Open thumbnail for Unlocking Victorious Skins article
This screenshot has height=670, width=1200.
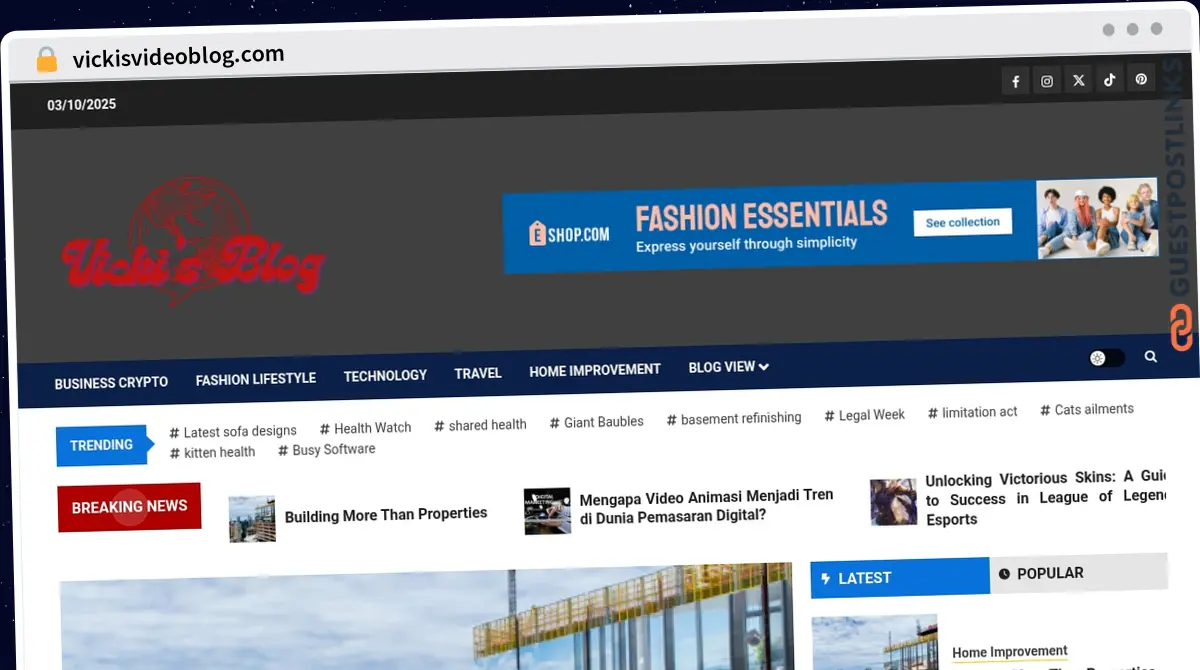click(x=893, y=503)
